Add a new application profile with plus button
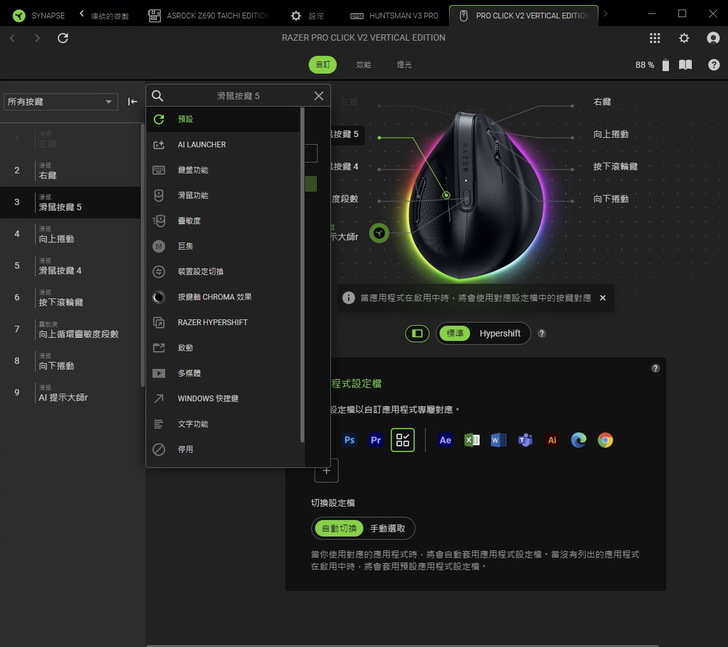 click(324, 470)
